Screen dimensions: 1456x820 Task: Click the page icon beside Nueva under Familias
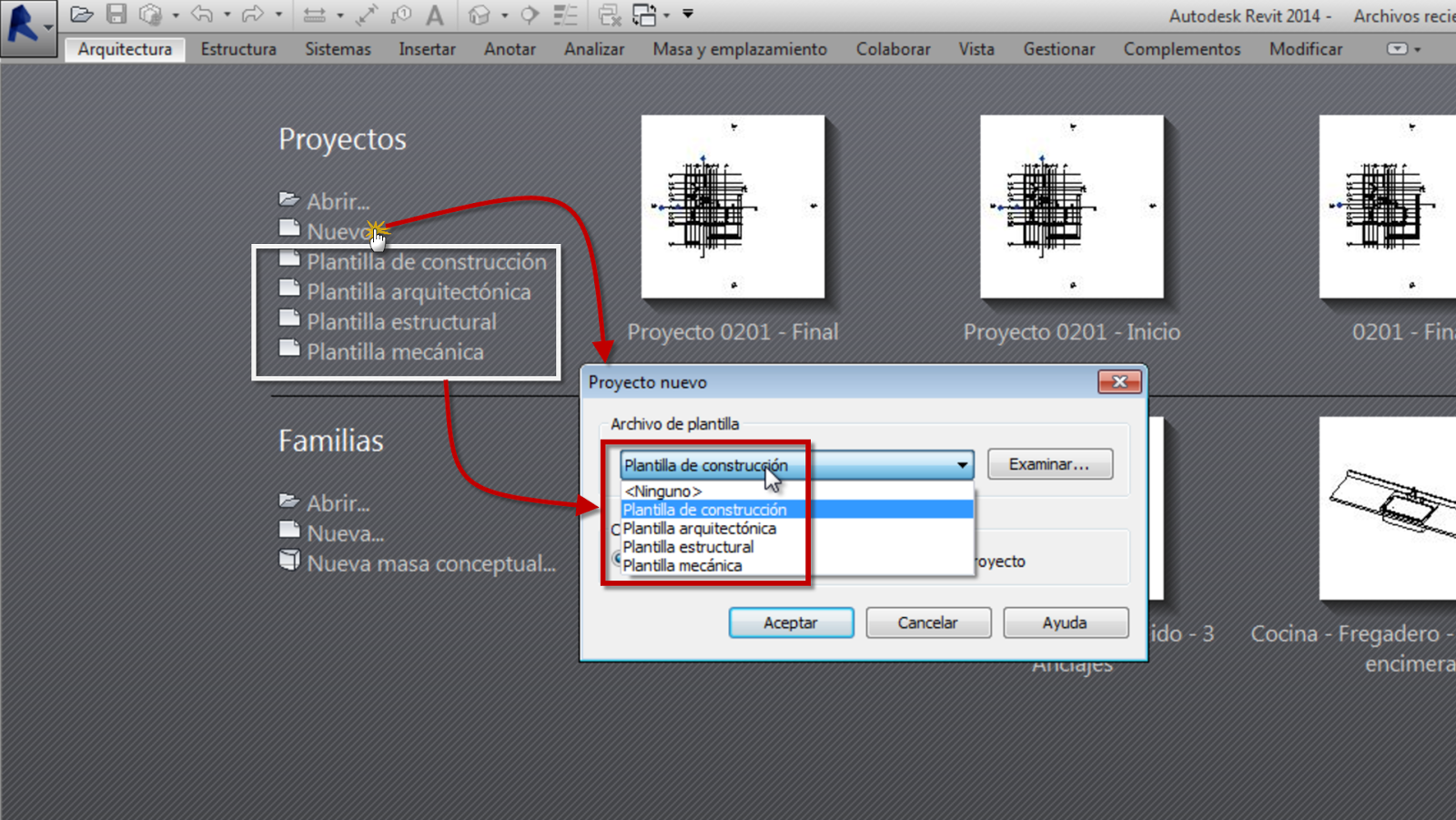tap(289, 530)
